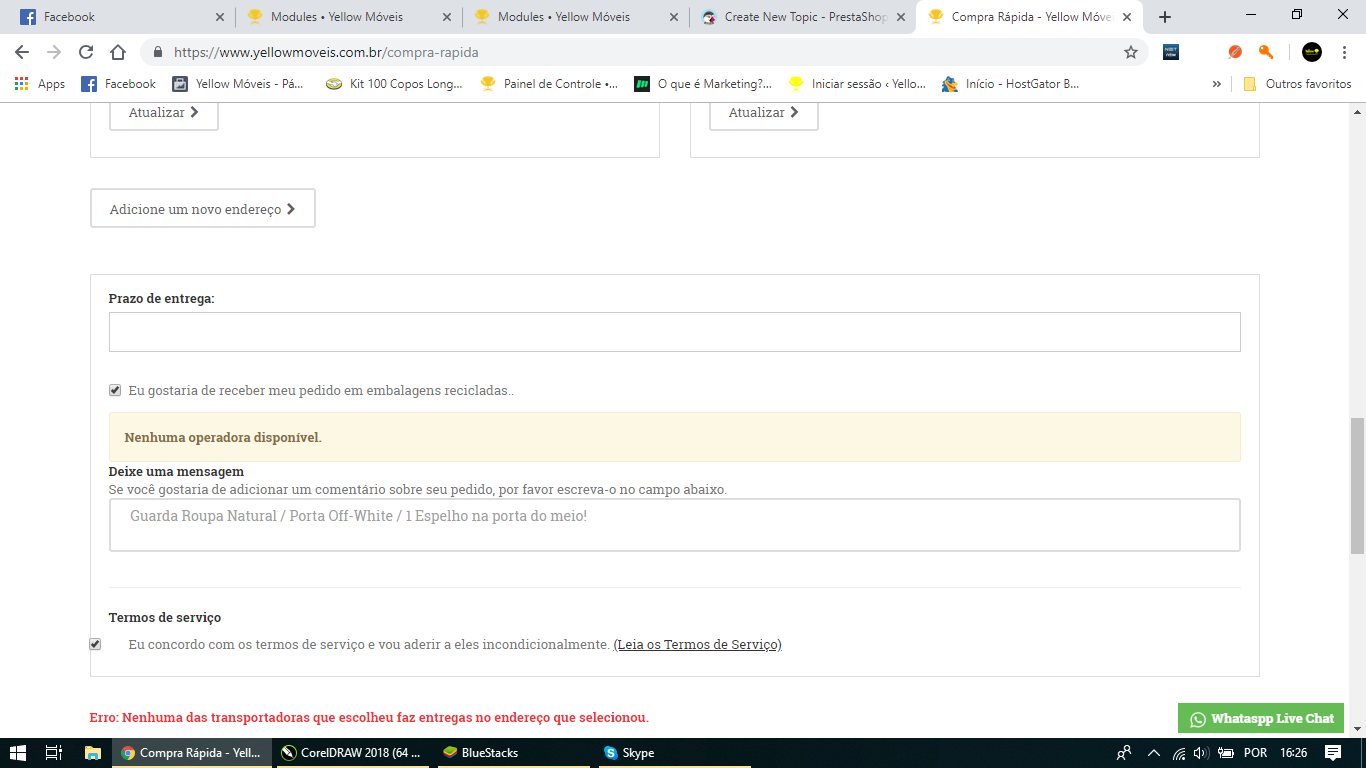Switch to the Facebook browser tab

click(x=121, y=17)
